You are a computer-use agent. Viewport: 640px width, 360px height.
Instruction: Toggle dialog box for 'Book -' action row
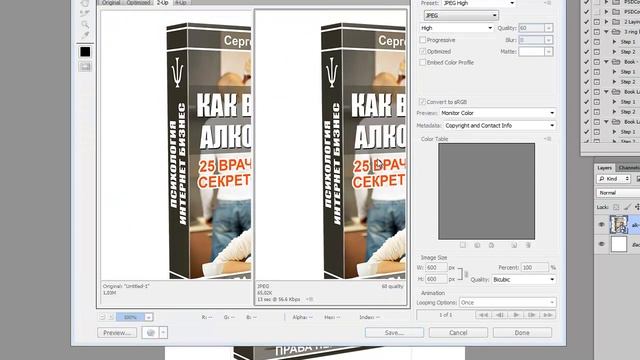click(x=597, y=62)
